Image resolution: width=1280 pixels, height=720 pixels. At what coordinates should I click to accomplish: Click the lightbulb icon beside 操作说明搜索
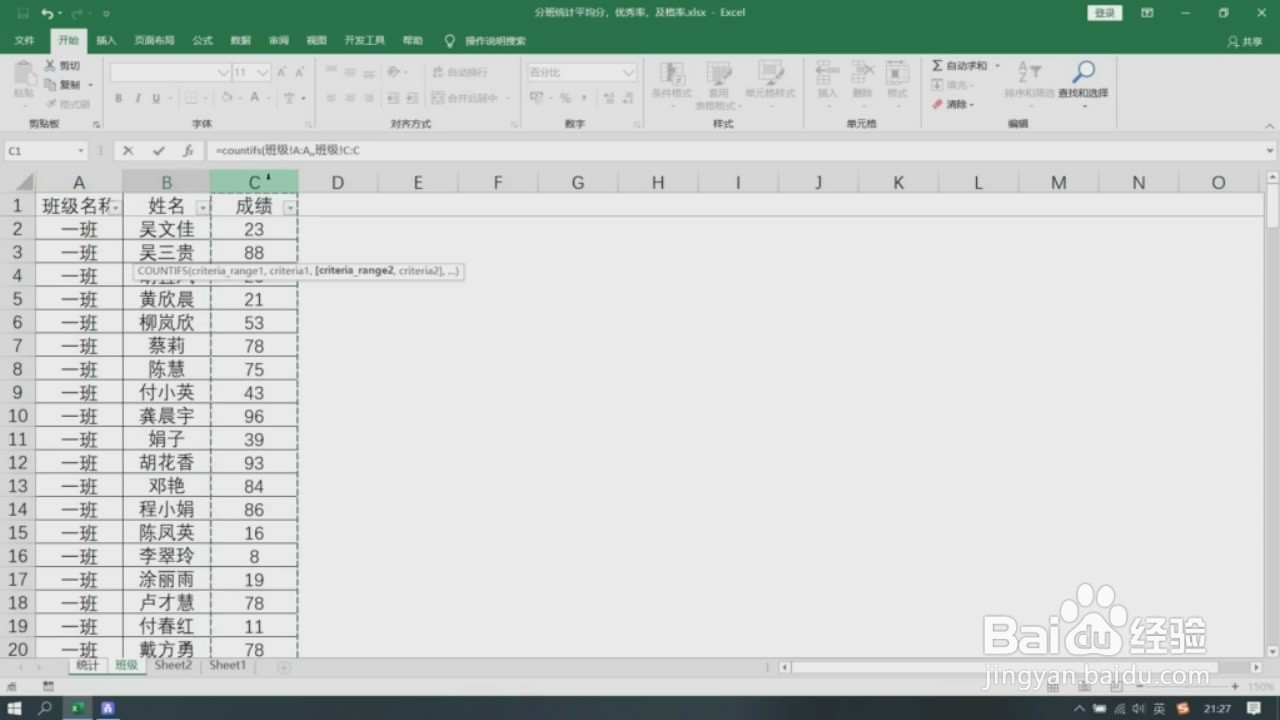tap(449, 41)
